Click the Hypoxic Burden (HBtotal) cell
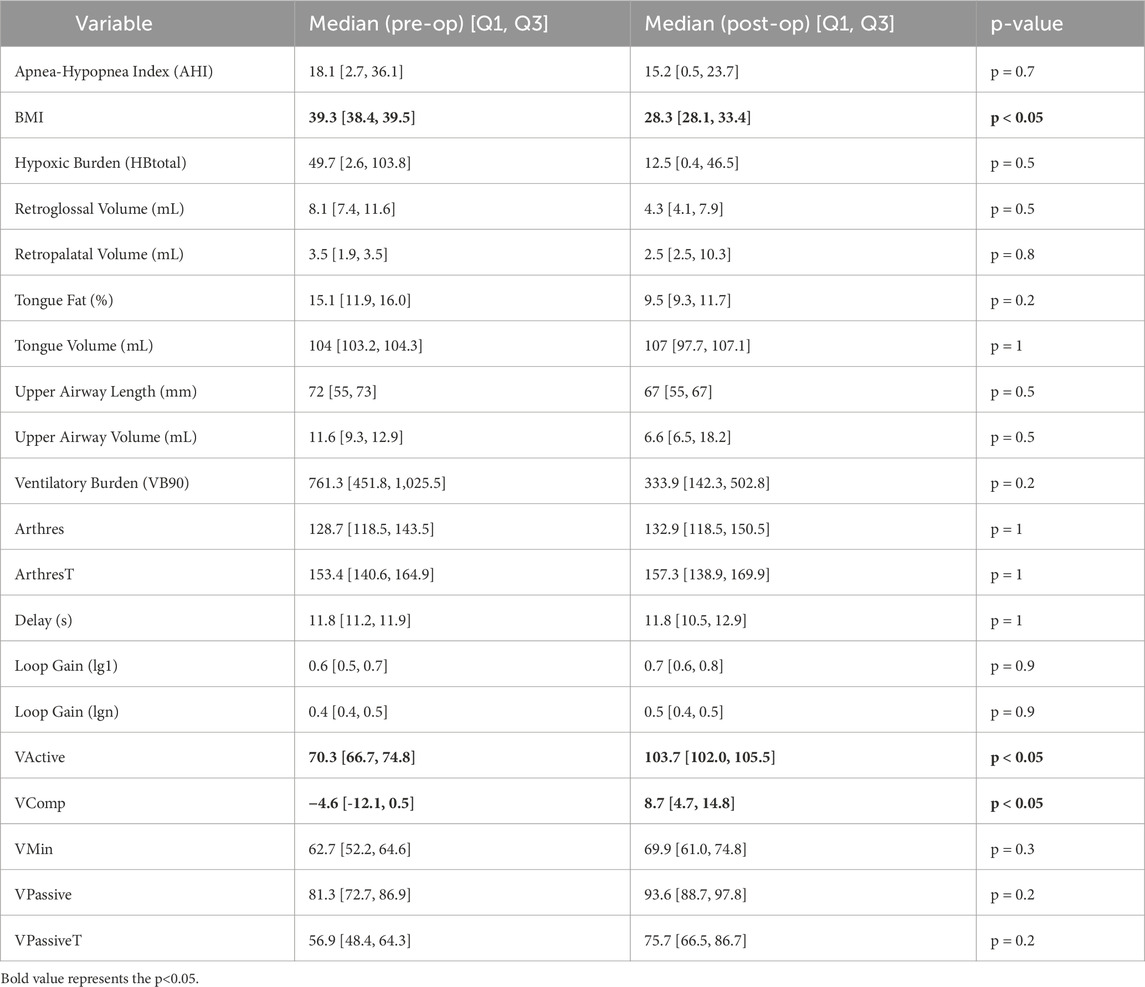 [x=93, y=163]
